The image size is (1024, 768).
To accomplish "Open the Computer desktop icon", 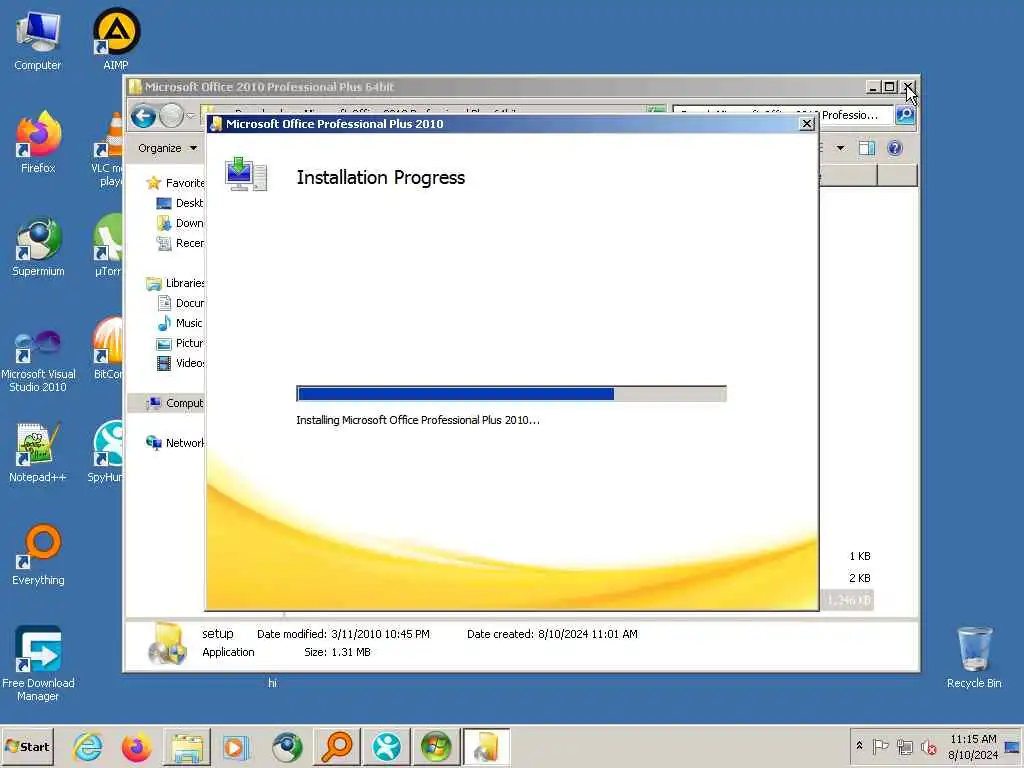I will [37, 40].
